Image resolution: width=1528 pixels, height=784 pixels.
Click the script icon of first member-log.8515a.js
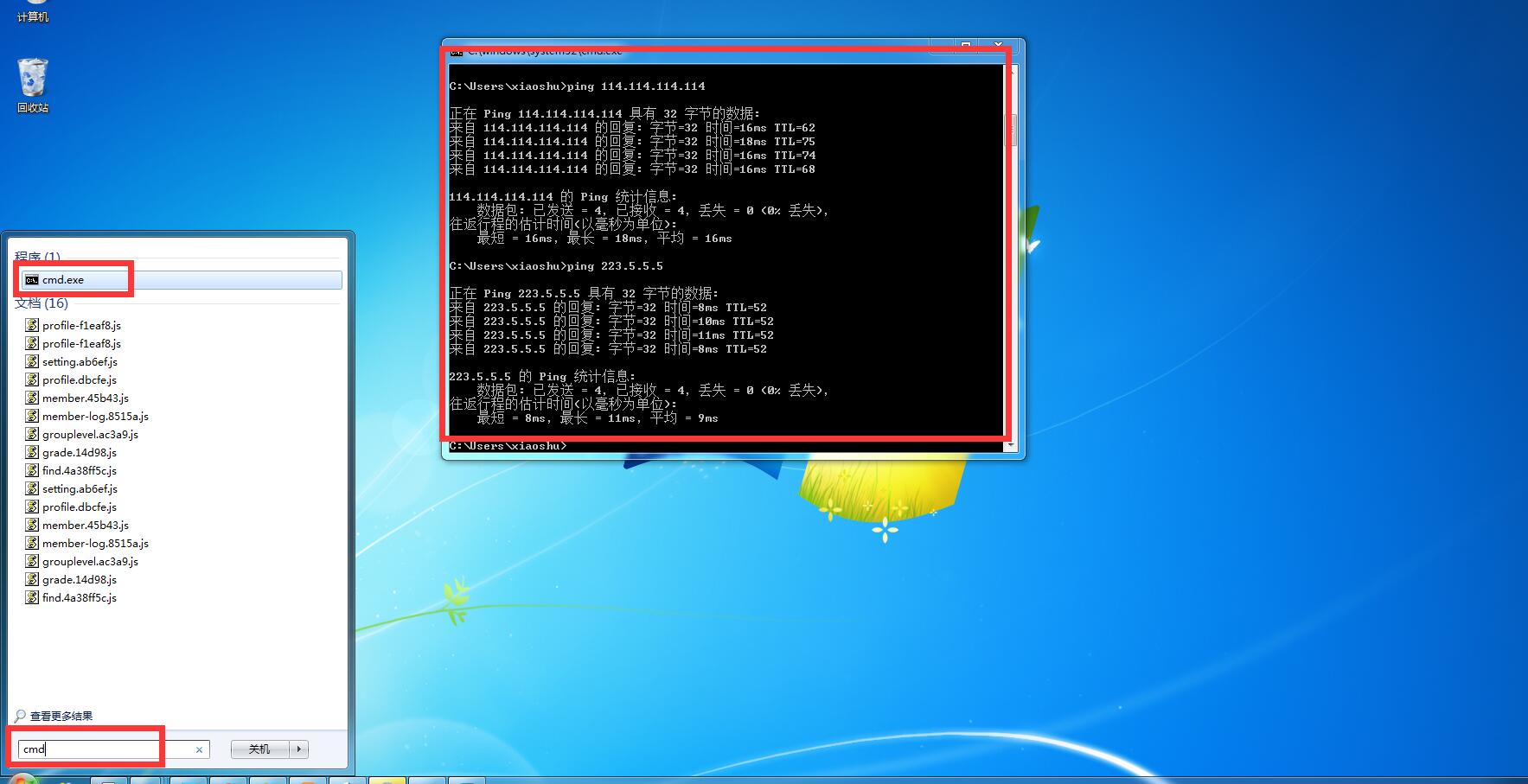pos(32,416)
